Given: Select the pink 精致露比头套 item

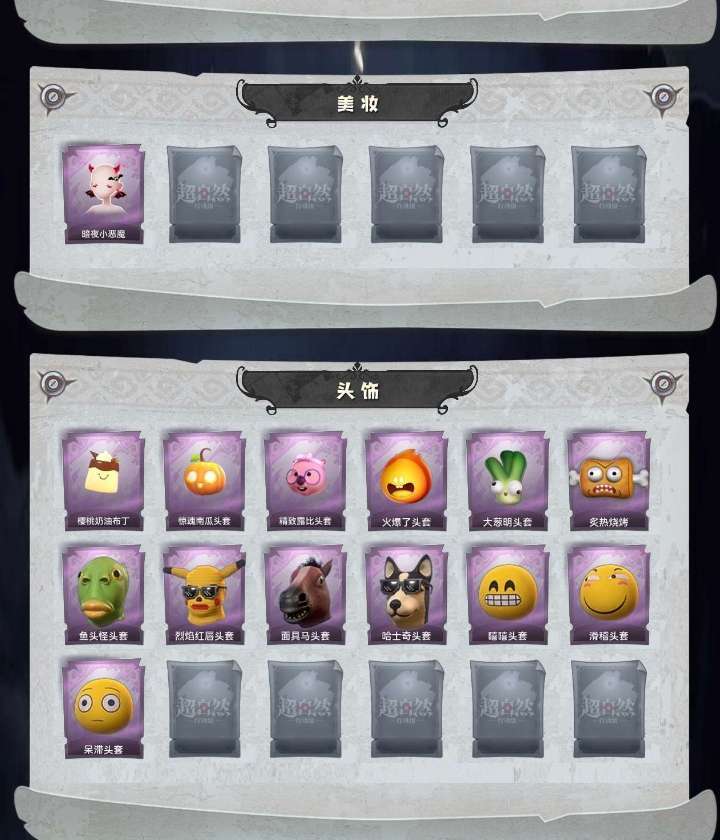Looking at the screenshot, I should (305, 481).
